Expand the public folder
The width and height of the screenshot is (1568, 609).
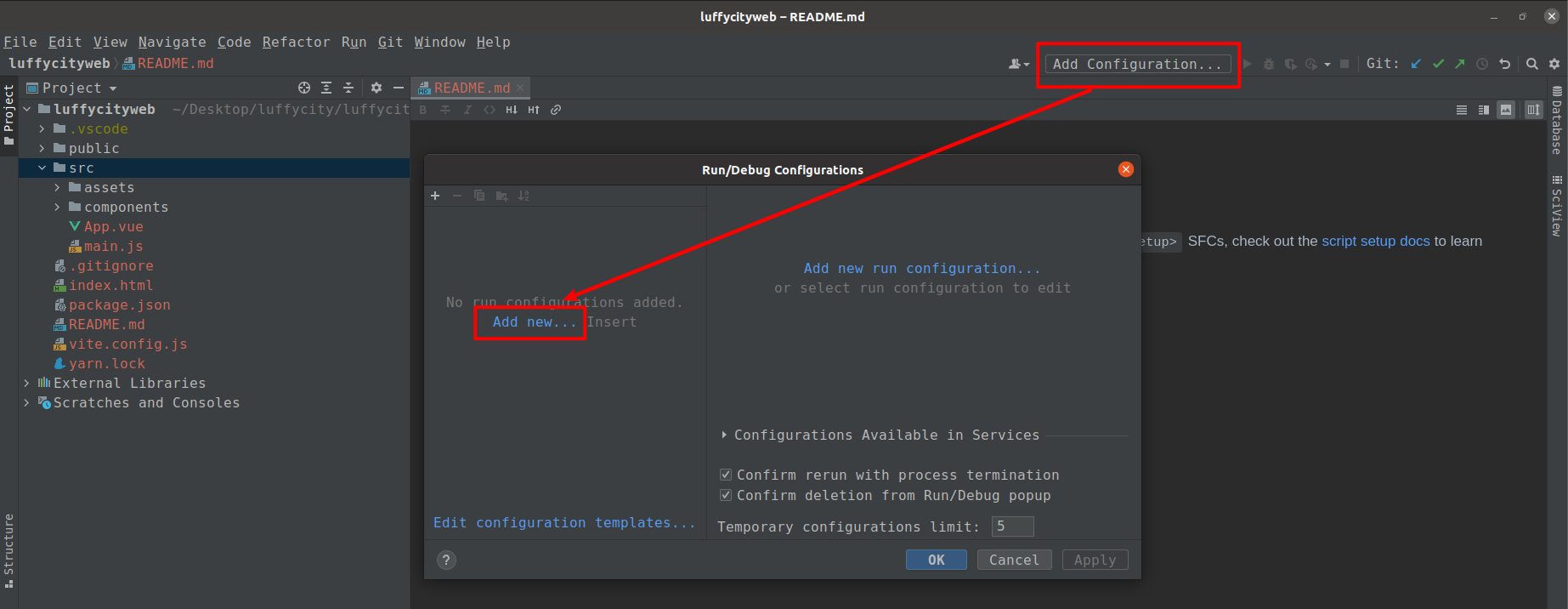tap(42, 148)
